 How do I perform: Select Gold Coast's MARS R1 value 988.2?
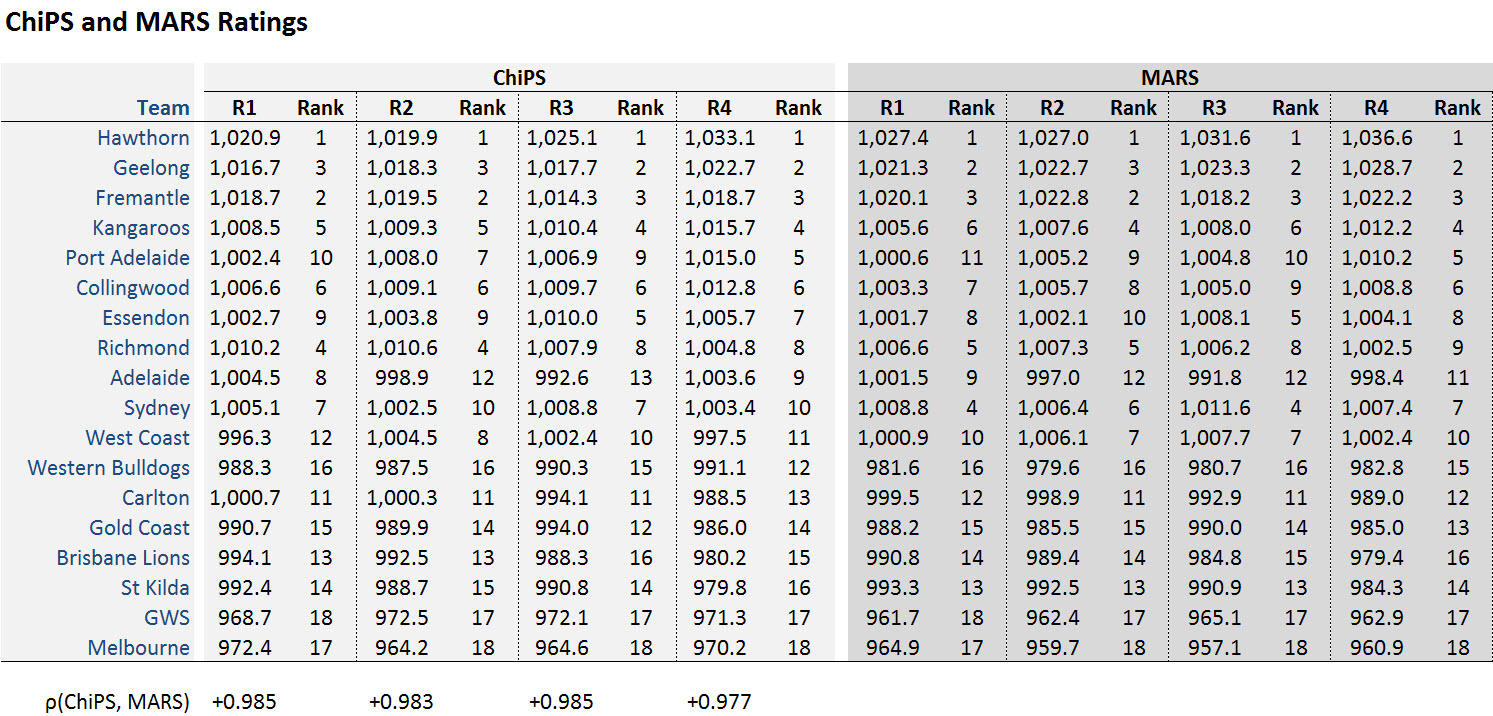click(893, 528)
